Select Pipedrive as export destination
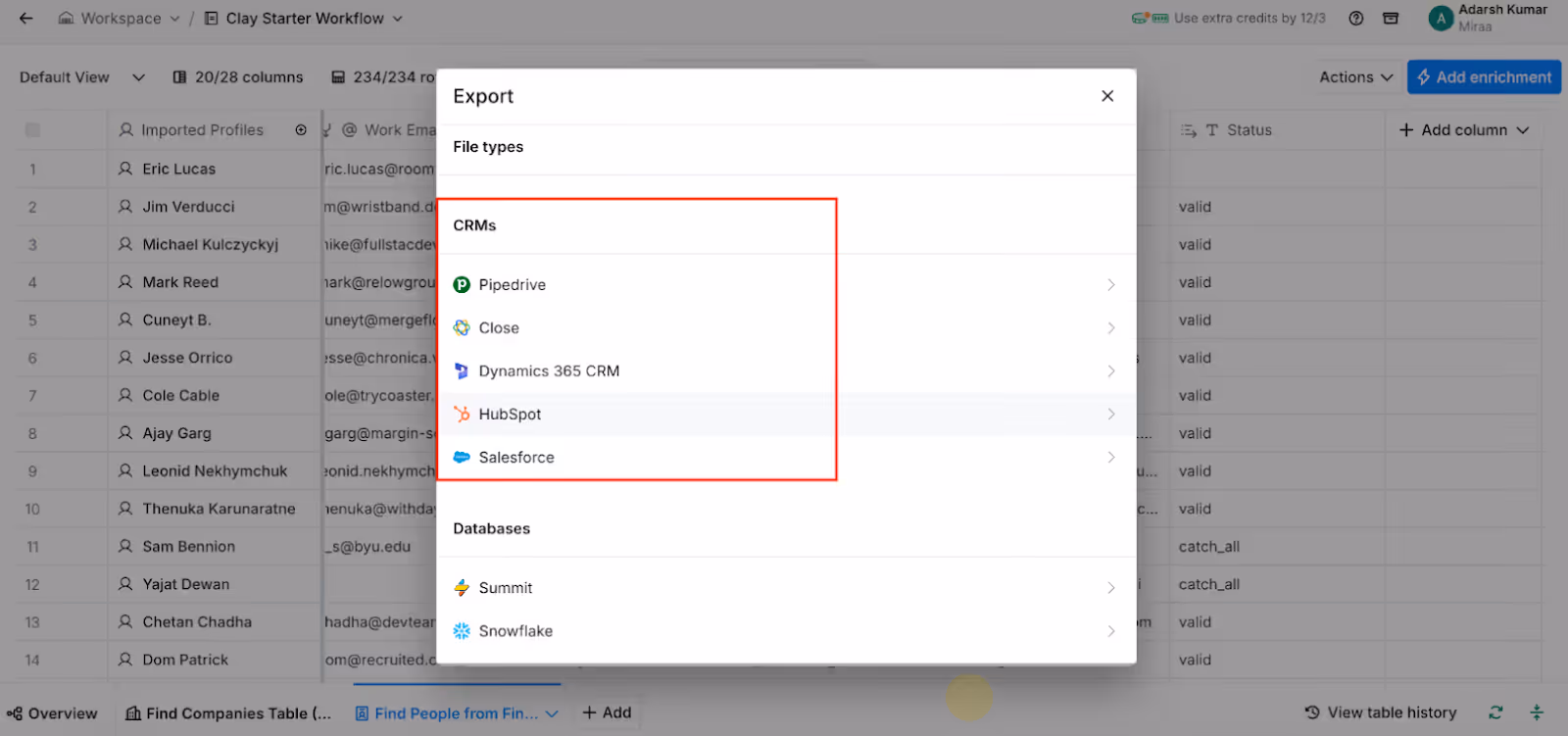This screenshot has height=736, width=1568. [786, 285]
